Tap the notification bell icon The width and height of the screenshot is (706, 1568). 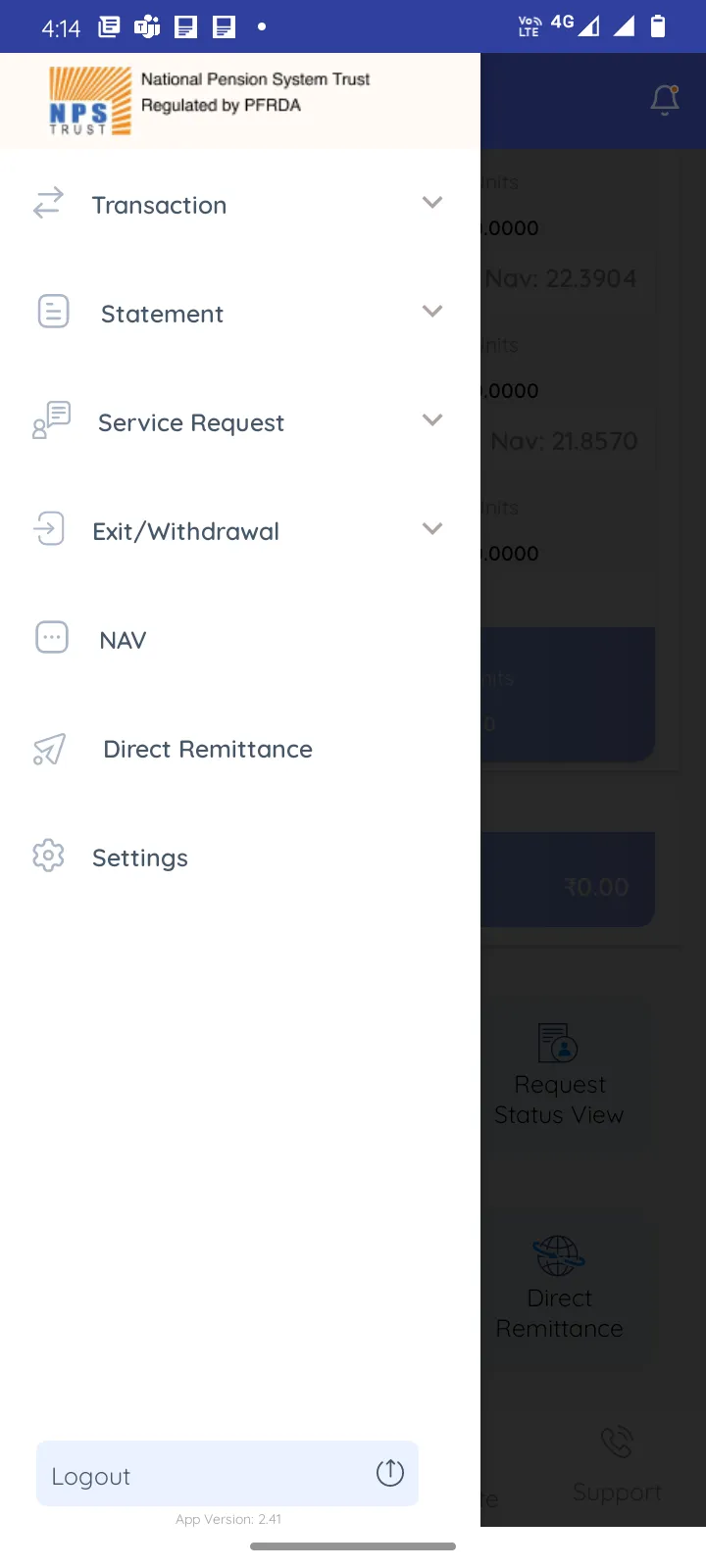(665, 100)
